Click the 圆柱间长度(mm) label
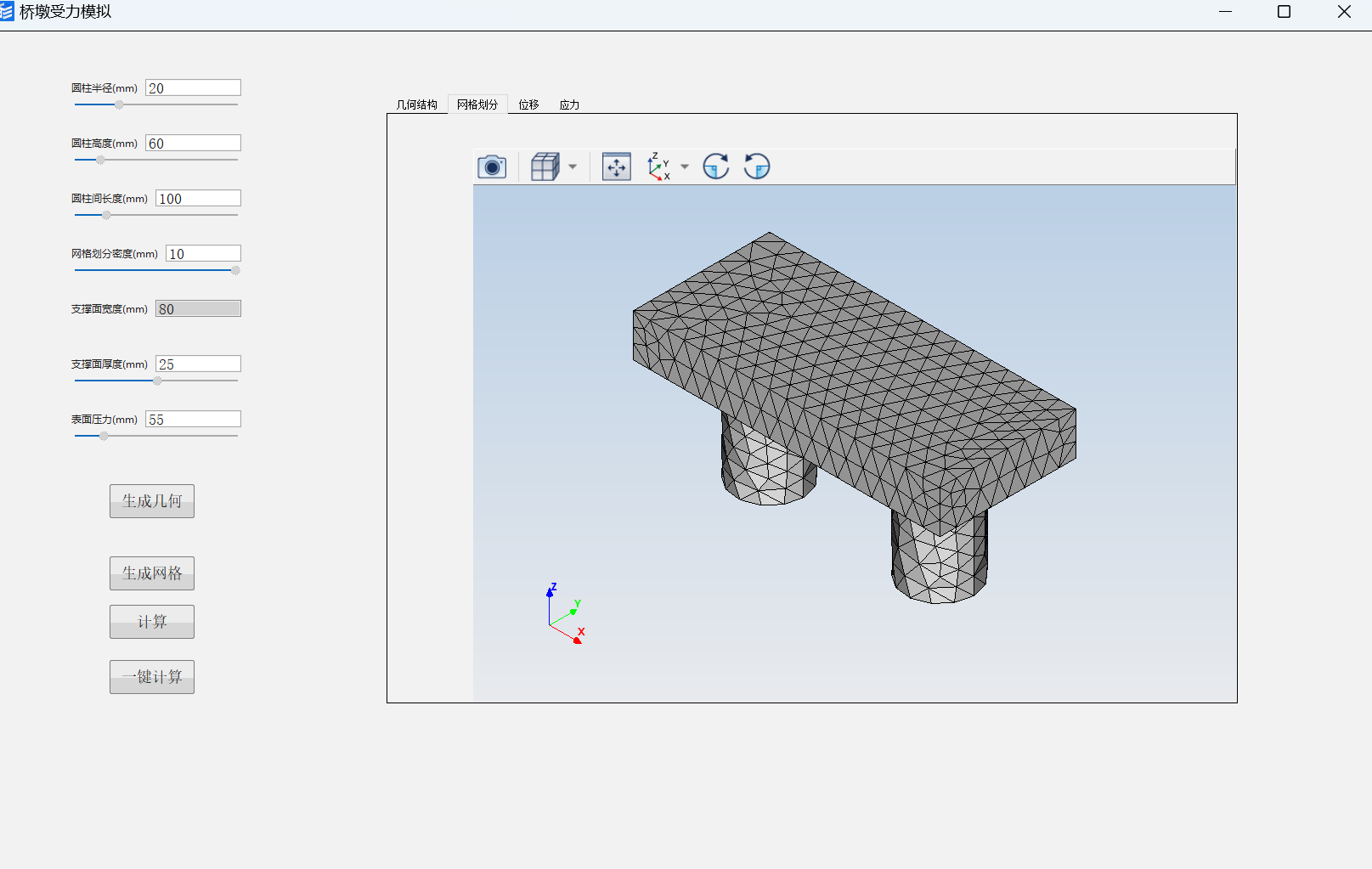Screen dimensions: 1372x869 pos(110,199)
